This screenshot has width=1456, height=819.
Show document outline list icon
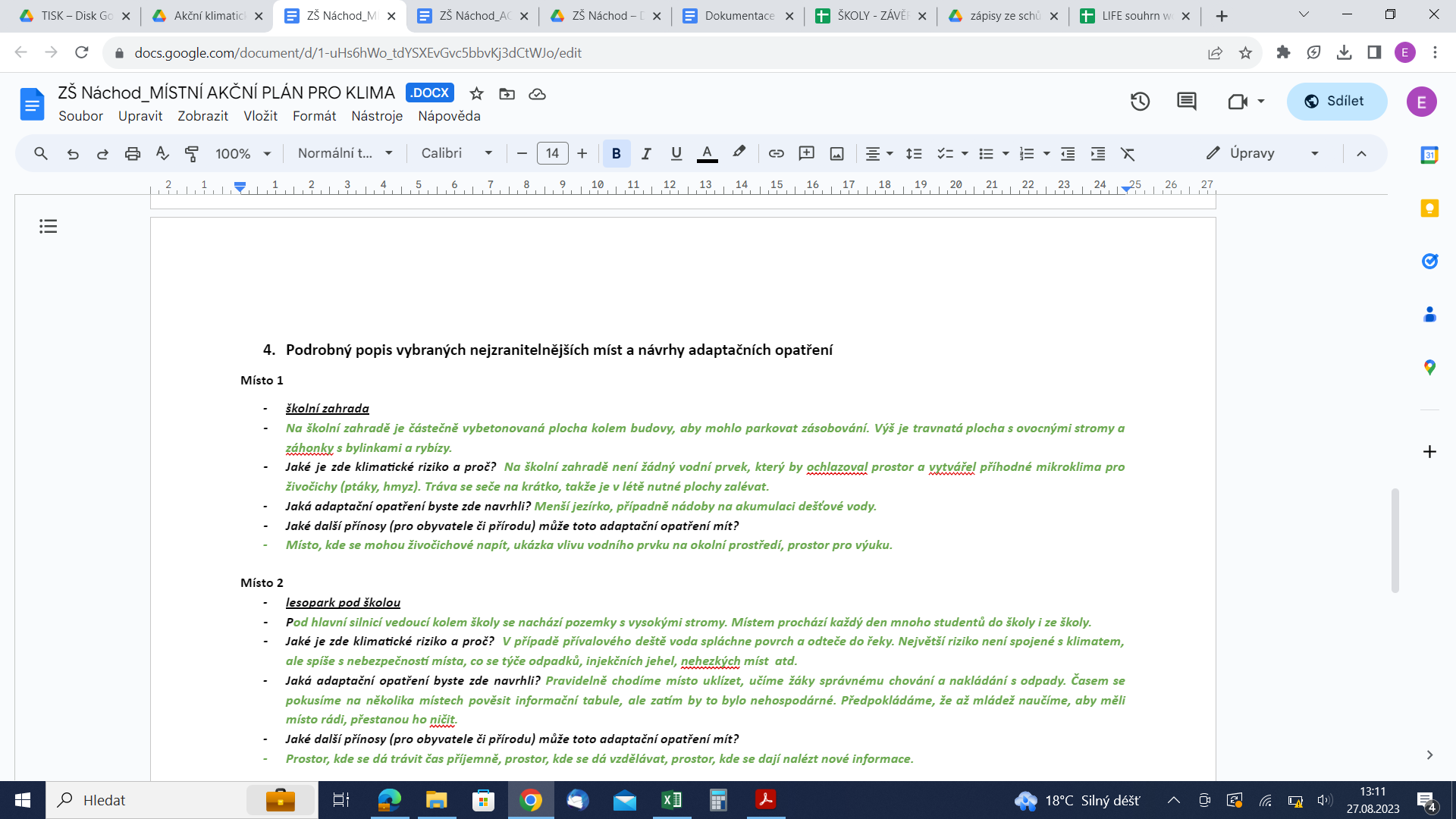tap(48, 226)
